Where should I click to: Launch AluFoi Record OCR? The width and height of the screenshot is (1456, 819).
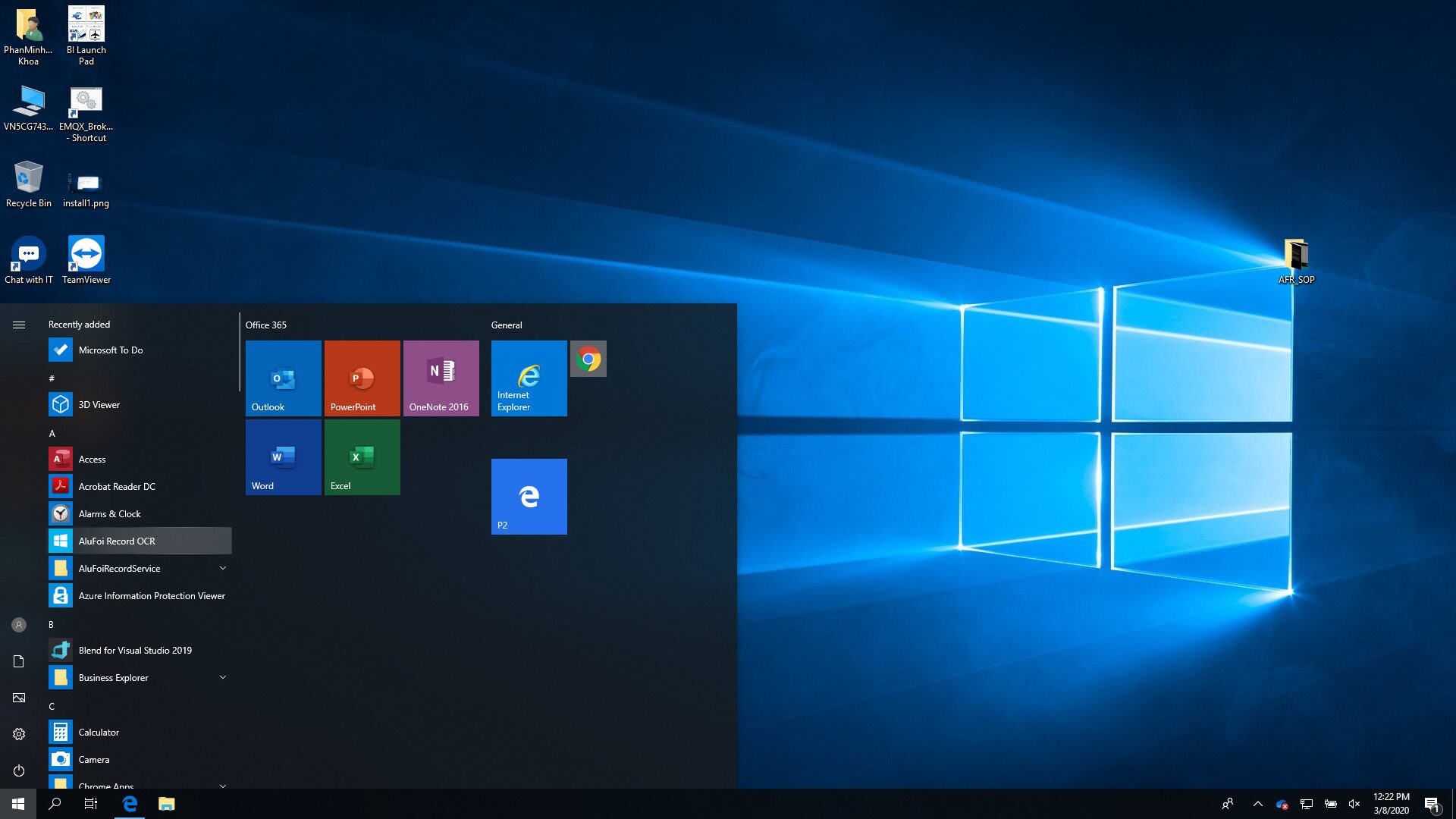pyautogui.click(x=140, y=541)
